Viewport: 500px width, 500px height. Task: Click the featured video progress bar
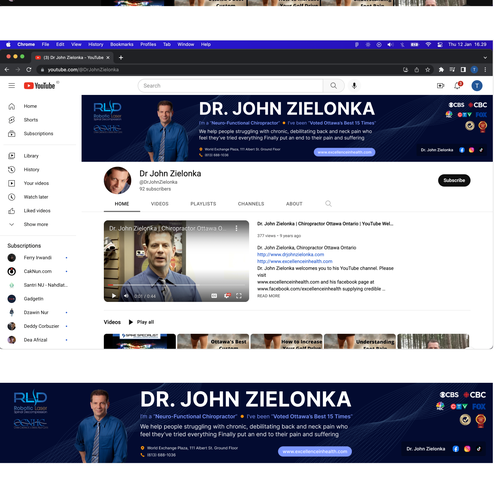coord(176,285)
